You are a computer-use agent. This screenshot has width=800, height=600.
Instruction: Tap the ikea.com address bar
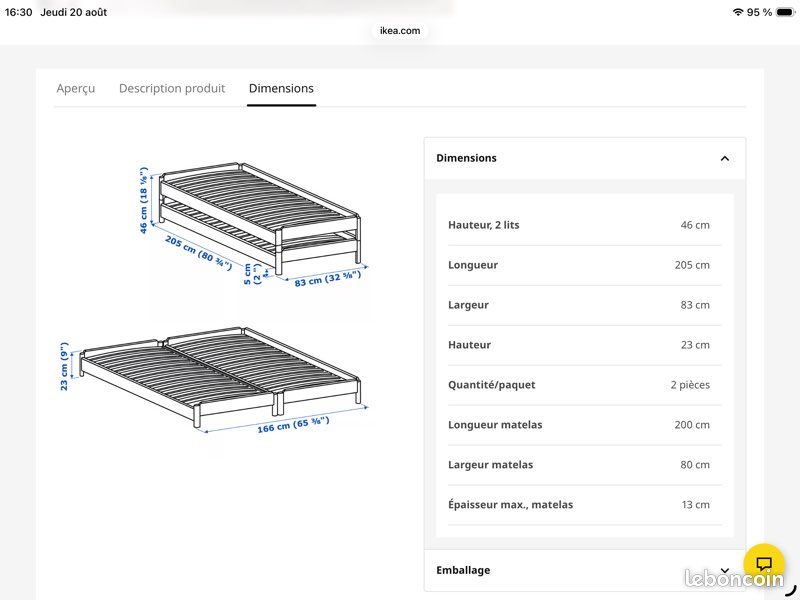(400, 31)
